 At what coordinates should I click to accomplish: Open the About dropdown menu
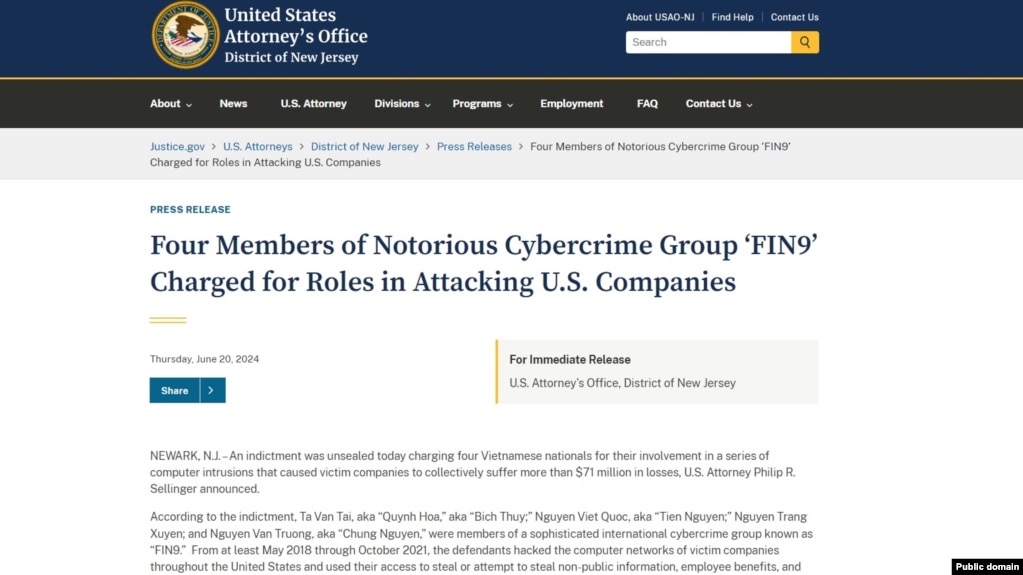coord(171,104)
